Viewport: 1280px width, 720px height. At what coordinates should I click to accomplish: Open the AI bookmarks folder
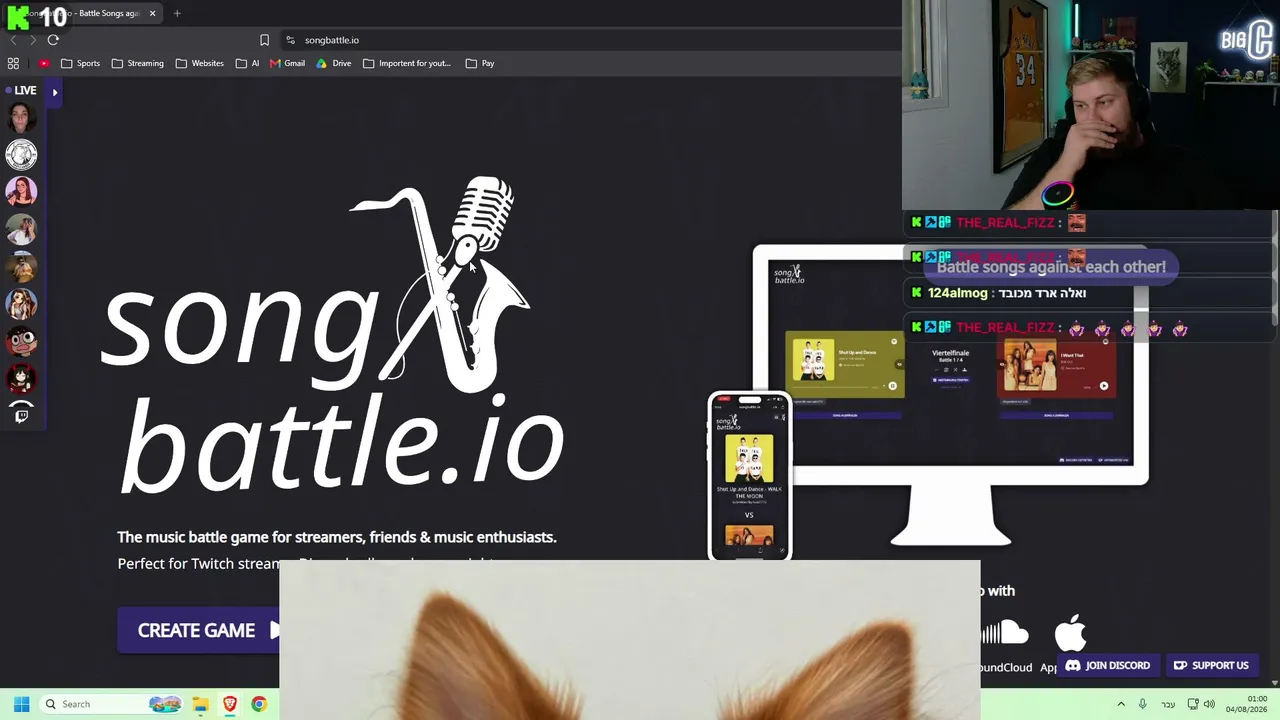pyautogui.click(x=247, y=63)
